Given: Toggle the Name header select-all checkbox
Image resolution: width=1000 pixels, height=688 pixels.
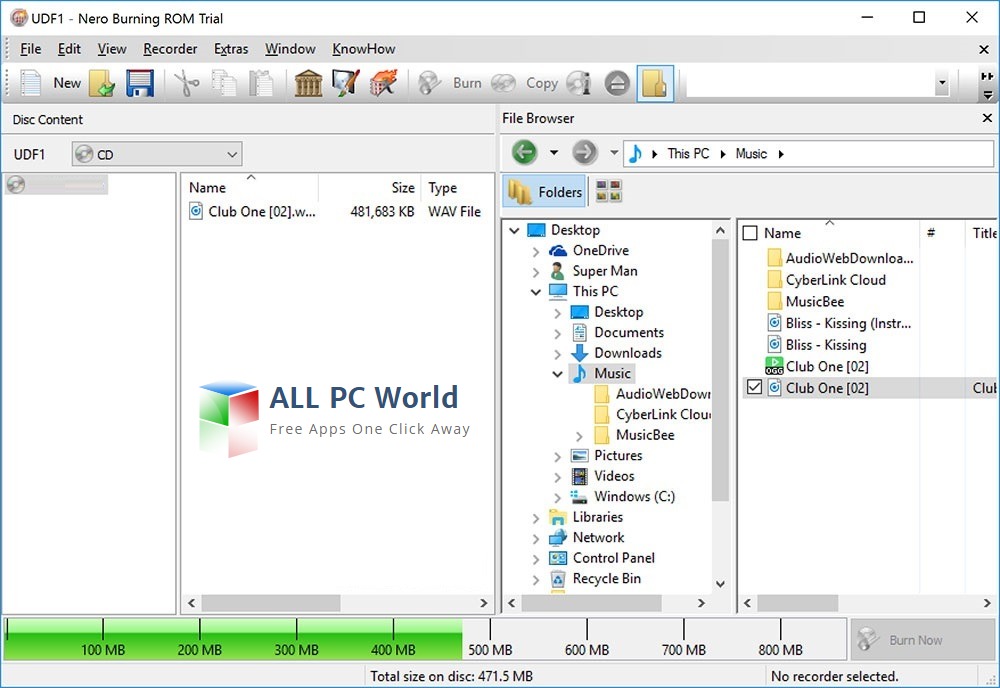Looking at the screenshot, I should pyautogui.click(x=751, y=233).
